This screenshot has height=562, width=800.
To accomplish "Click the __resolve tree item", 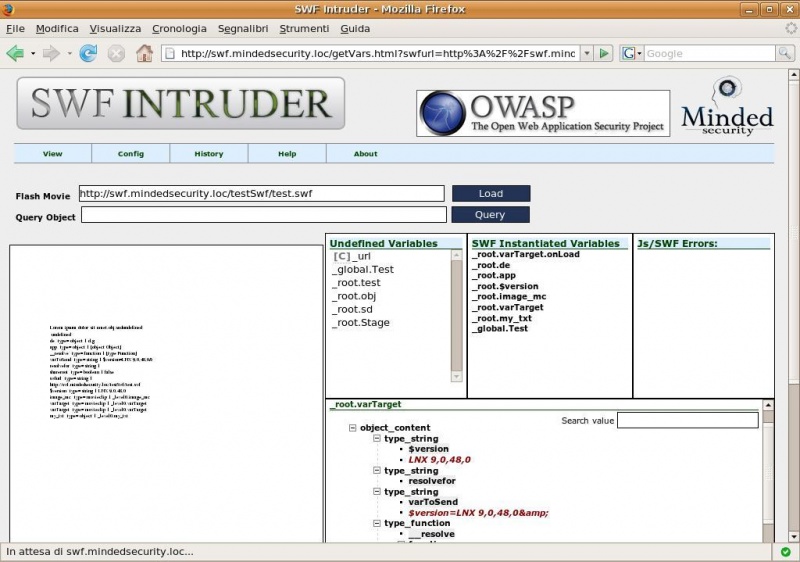I will click(431, 534).
